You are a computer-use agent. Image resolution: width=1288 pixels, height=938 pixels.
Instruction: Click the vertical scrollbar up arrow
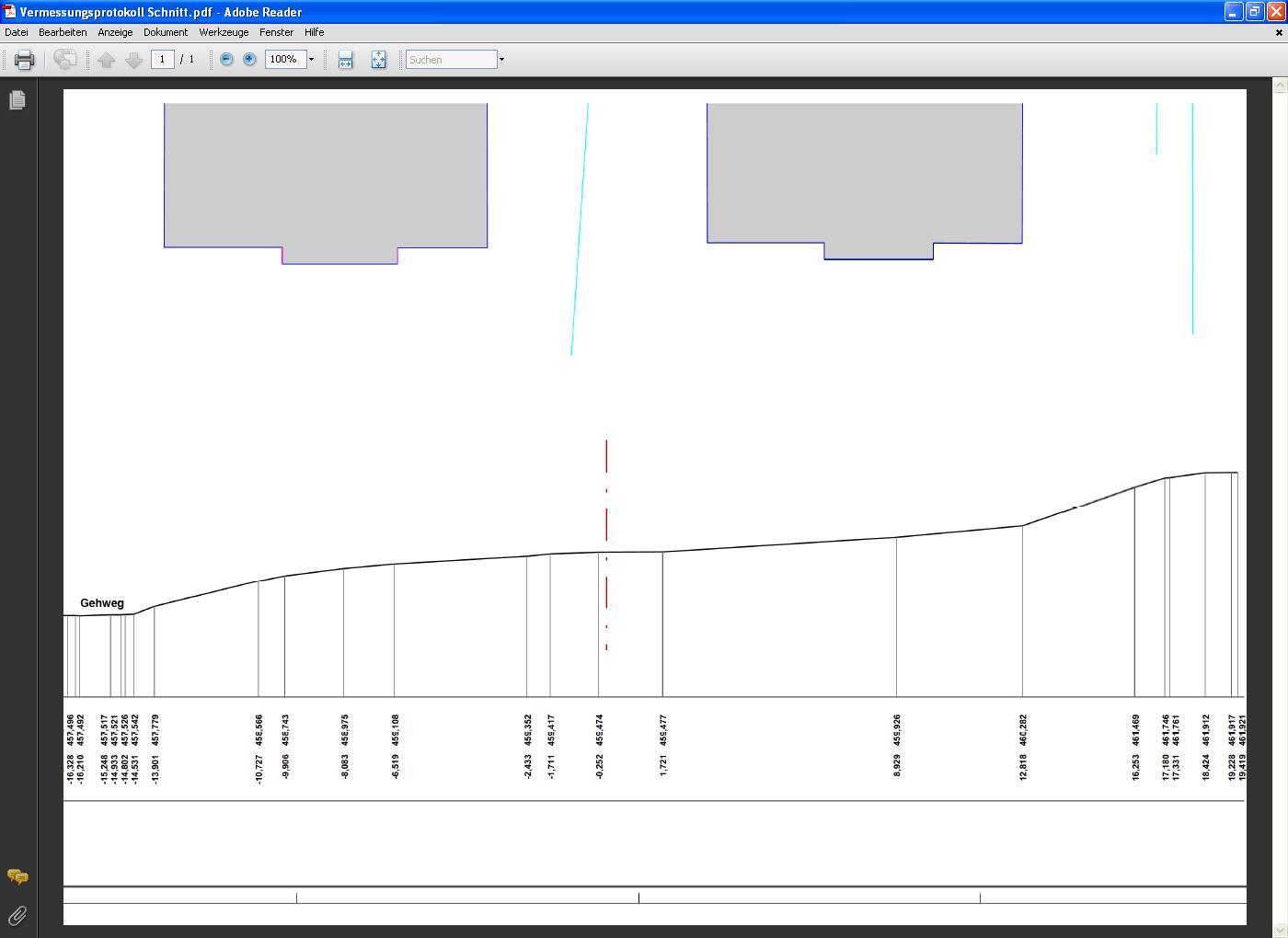coord(1279,86)
